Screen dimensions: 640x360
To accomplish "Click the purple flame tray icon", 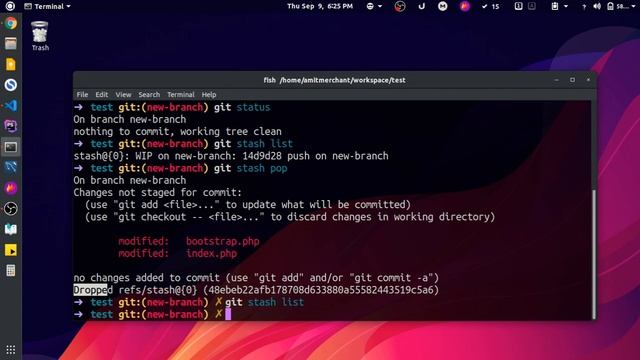I will tap(464, 6).
